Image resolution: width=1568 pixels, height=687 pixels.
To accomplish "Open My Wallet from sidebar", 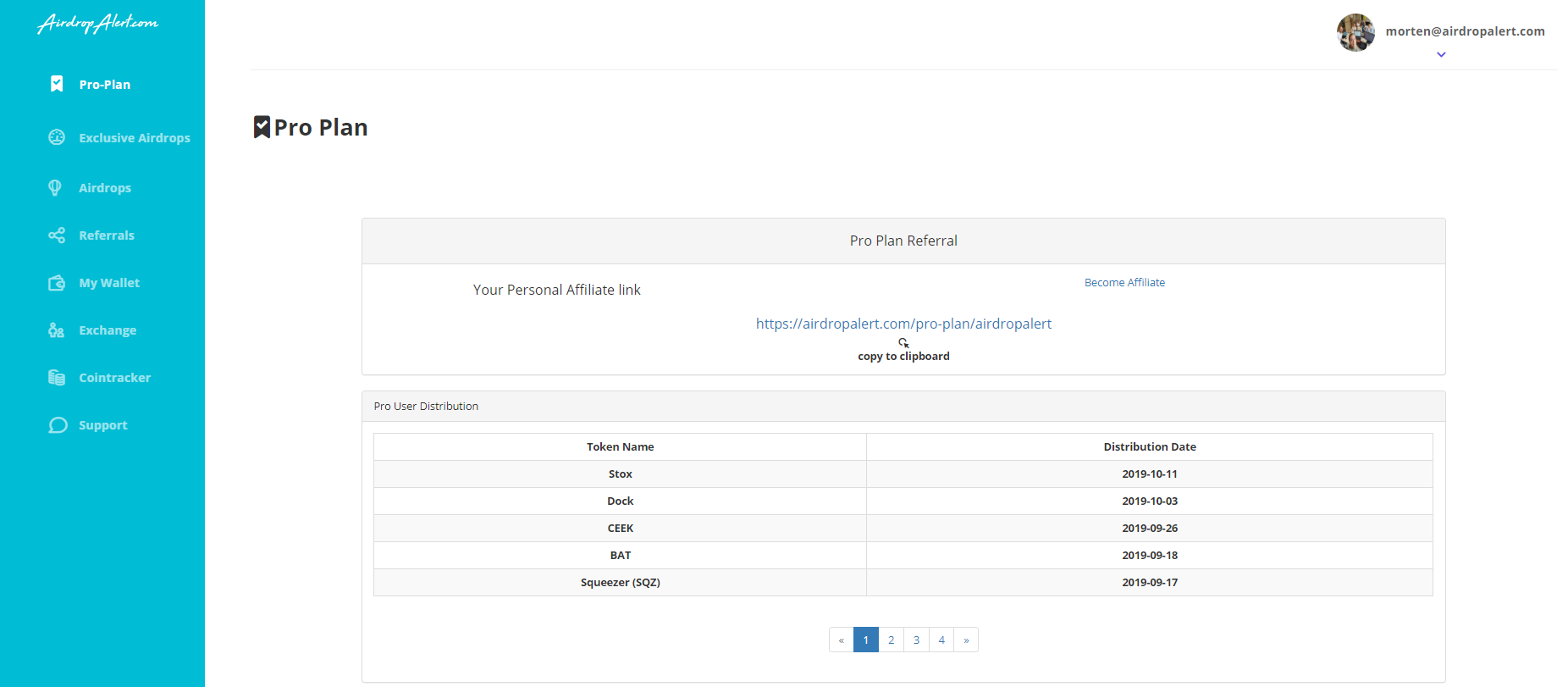I will [x=109, y=283].
